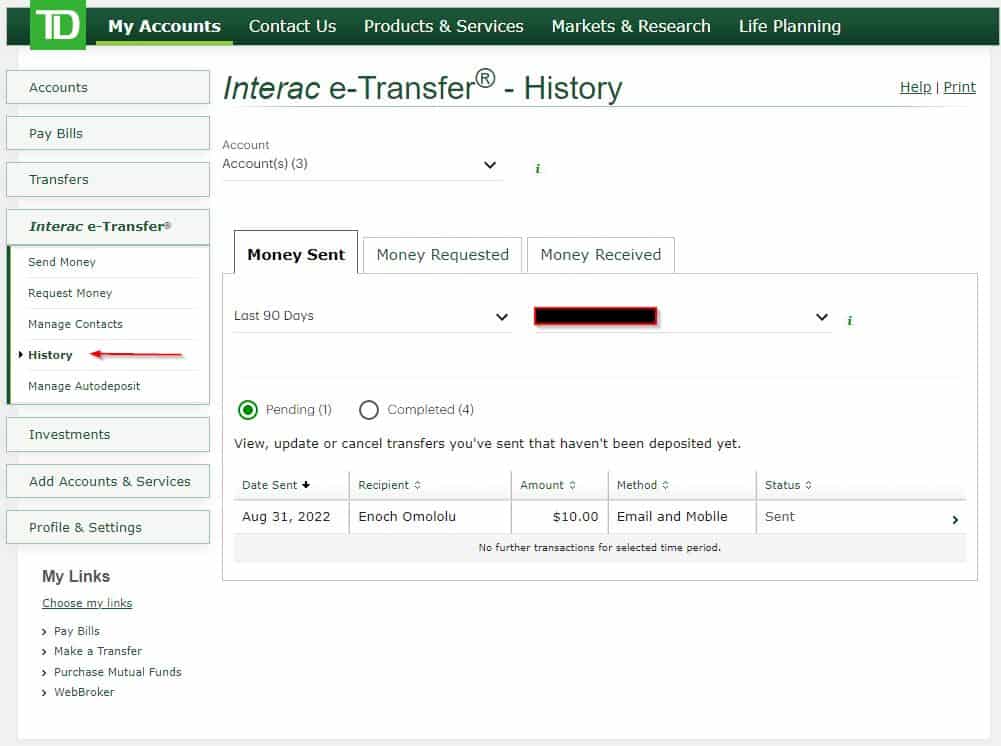Select Send Money in sidebar
The height and width of the screenshot is (746, 1001).
click(x=62, y=262)
